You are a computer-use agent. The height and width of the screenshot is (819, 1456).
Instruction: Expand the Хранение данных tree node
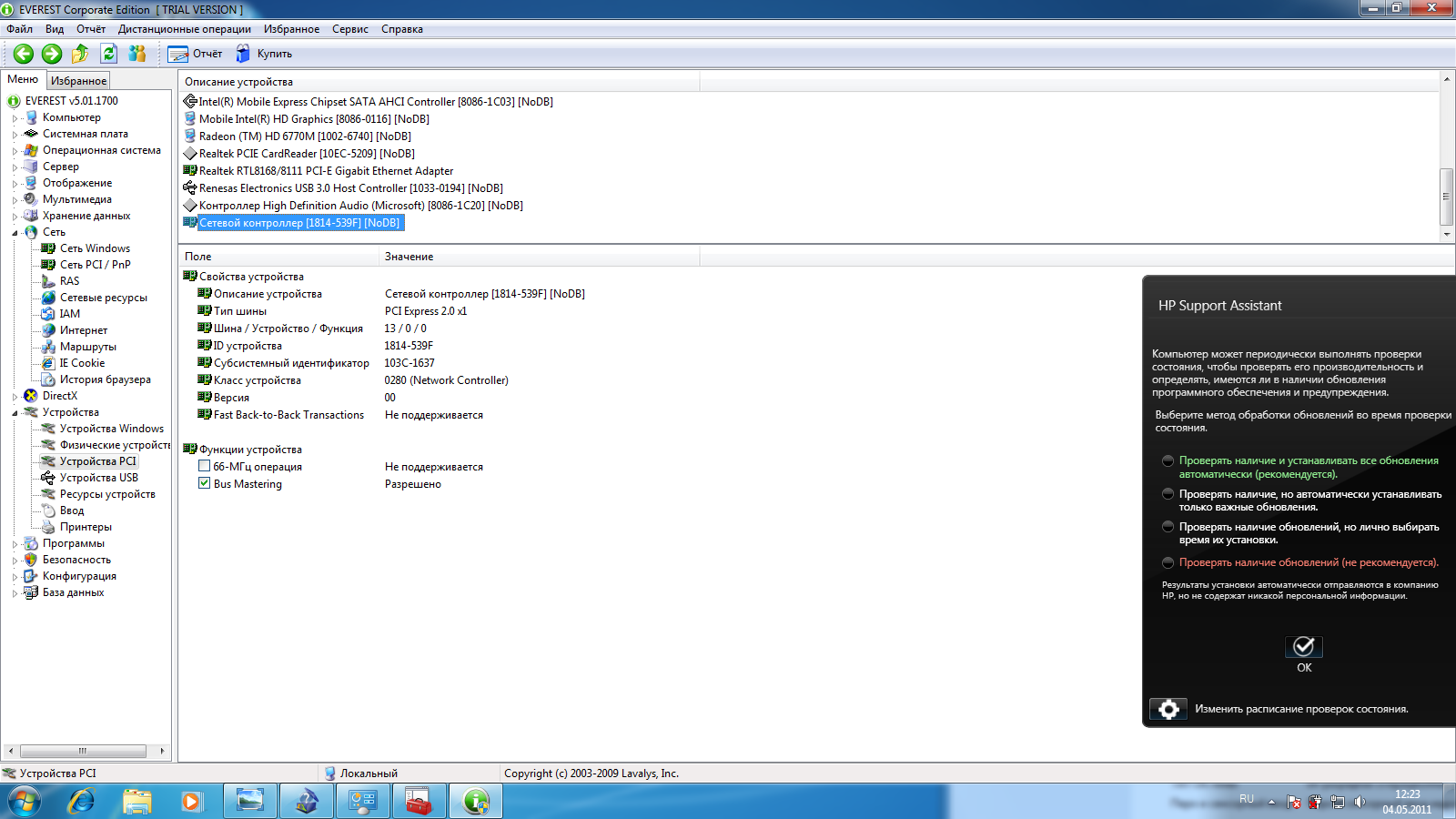pyautogui.click(x=15, y=217)
